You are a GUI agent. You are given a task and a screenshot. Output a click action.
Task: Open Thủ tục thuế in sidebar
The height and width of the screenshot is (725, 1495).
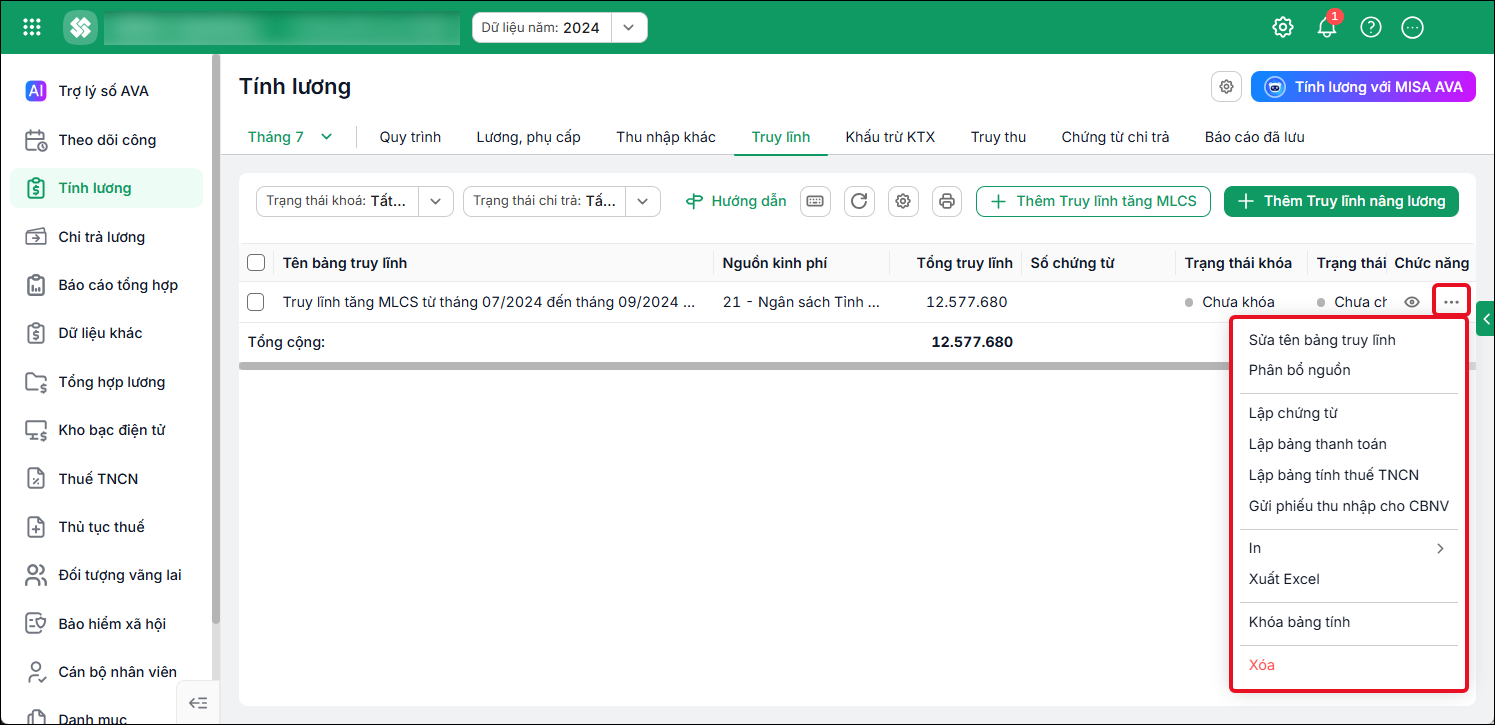point(106,527)
